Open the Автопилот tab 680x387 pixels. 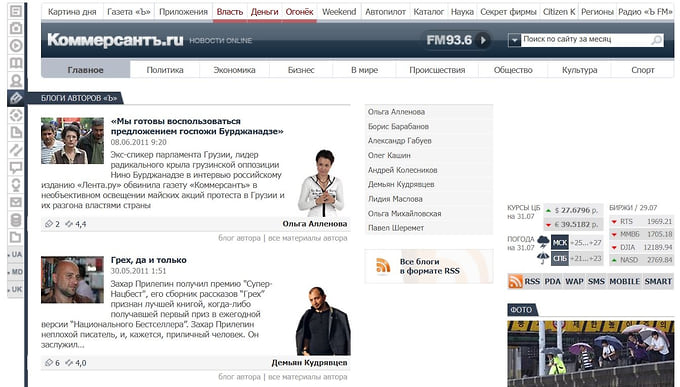(385, 12)
